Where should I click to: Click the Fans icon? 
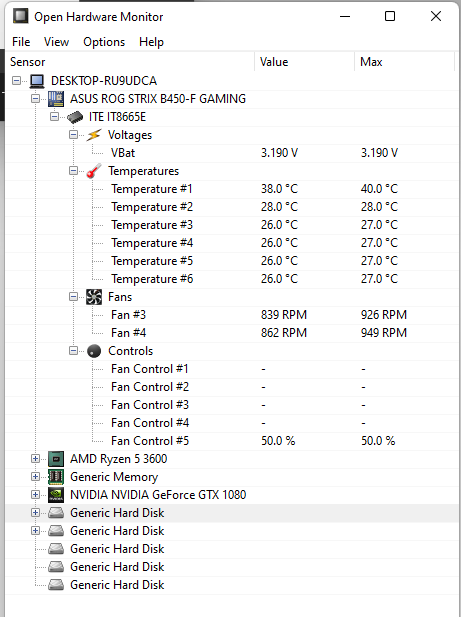[x=94, y=297]
